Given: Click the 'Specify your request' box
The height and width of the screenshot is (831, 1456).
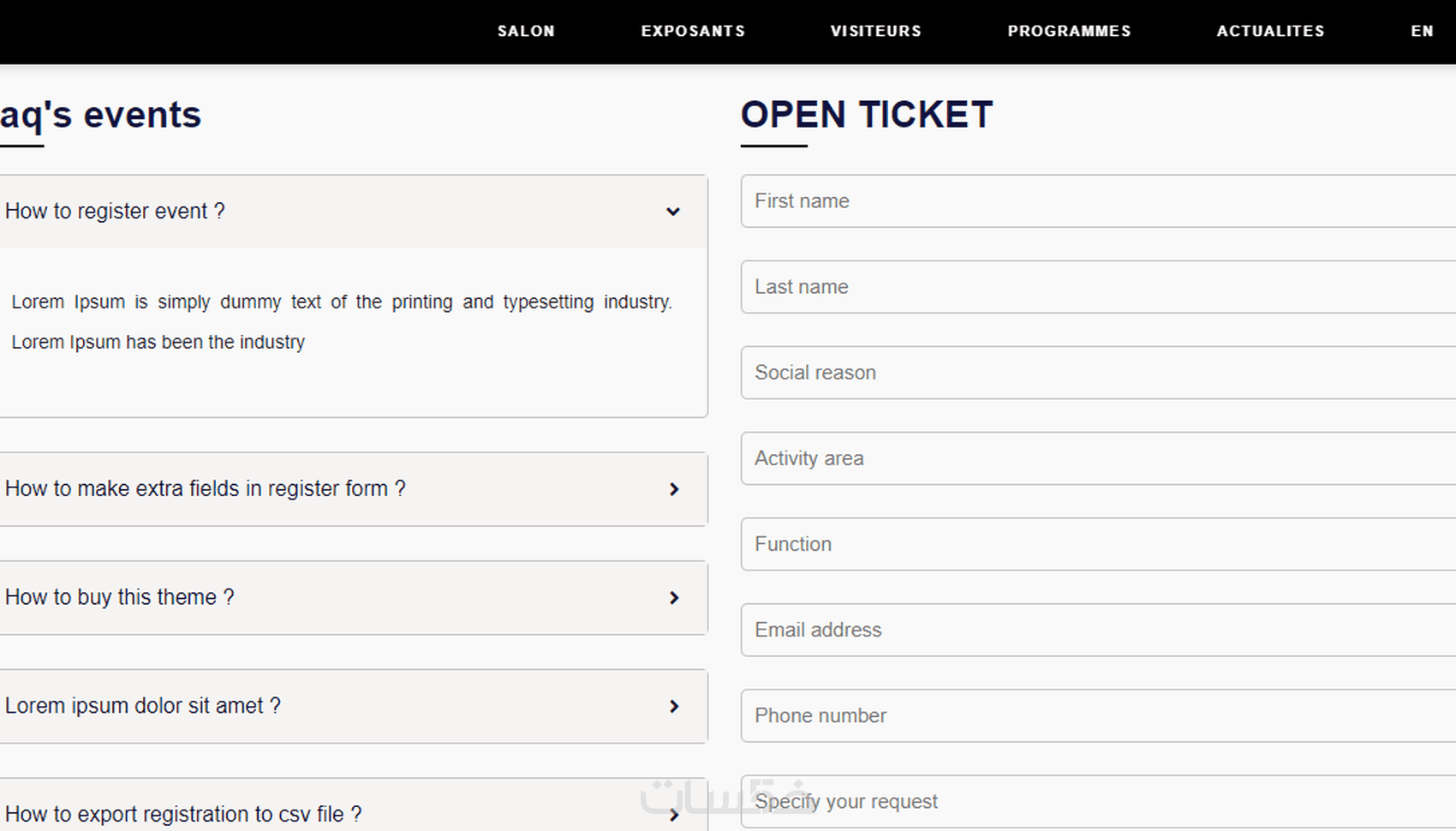Looking at the screenshot, I should [1096, 802].
